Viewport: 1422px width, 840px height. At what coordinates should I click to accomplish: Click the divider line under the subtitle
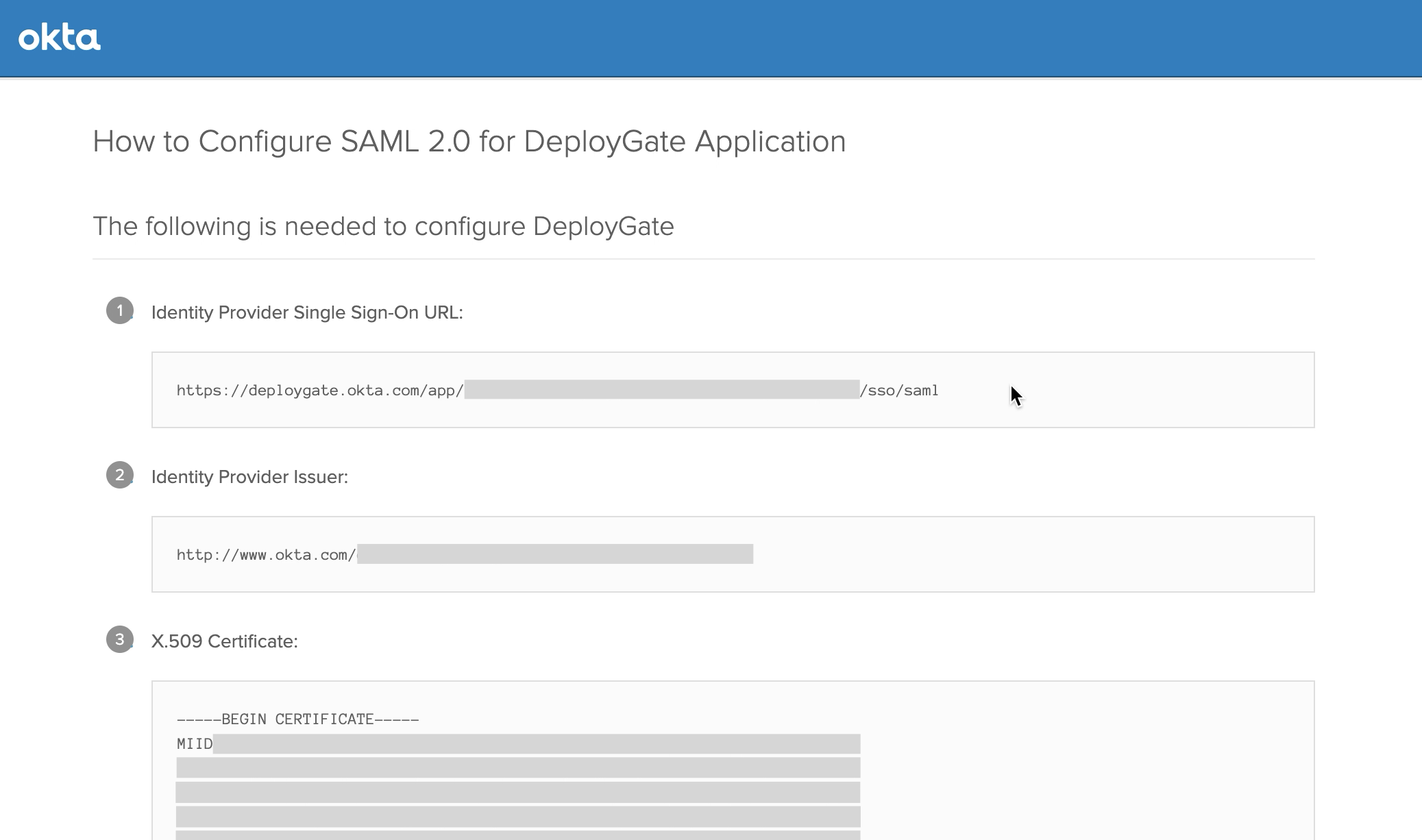click(703, 257)
